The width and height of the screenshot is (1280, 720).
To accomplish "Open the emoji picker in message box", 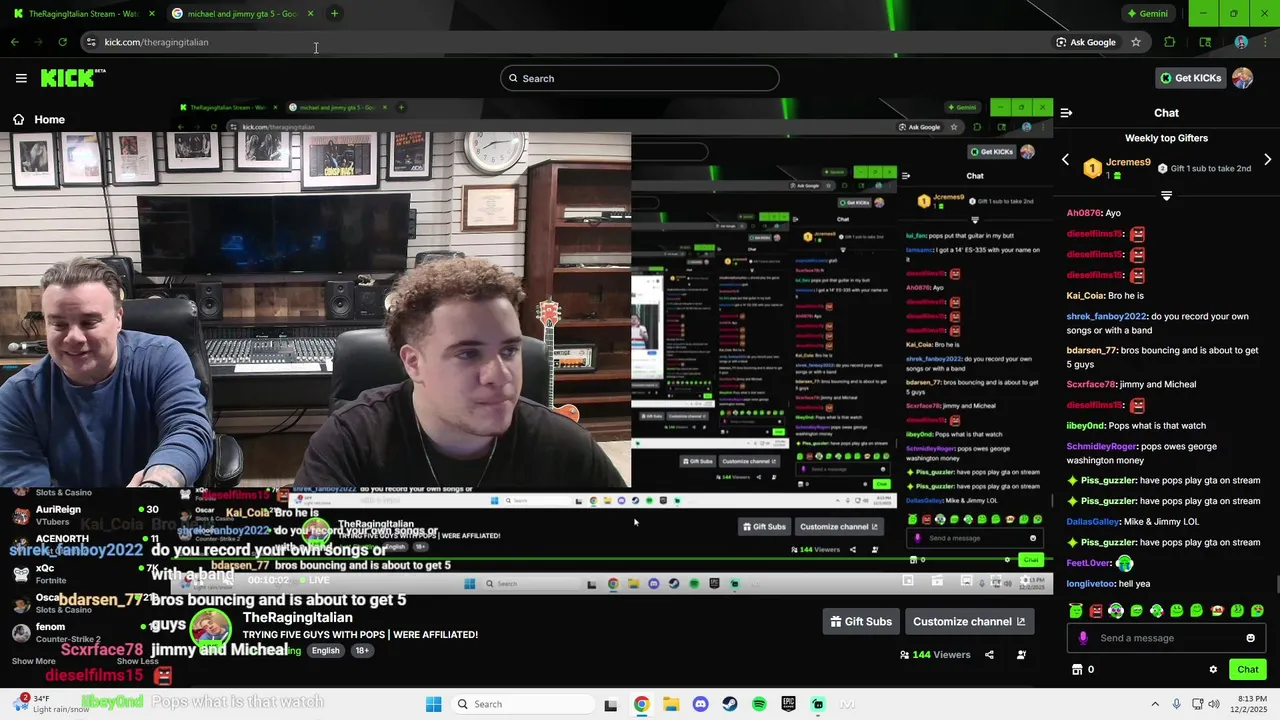I will pos(1250,638).
